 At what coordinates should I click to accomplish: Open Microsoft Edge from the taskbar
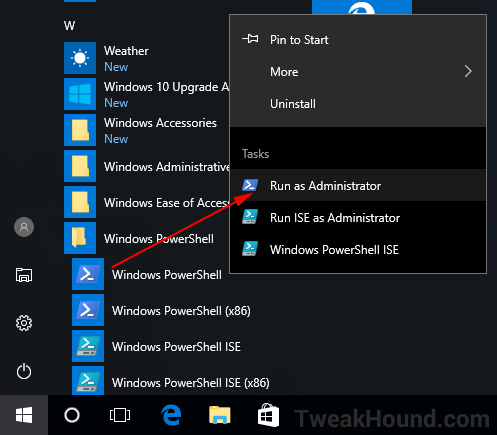pyautogui.click(x=171, y=415)
